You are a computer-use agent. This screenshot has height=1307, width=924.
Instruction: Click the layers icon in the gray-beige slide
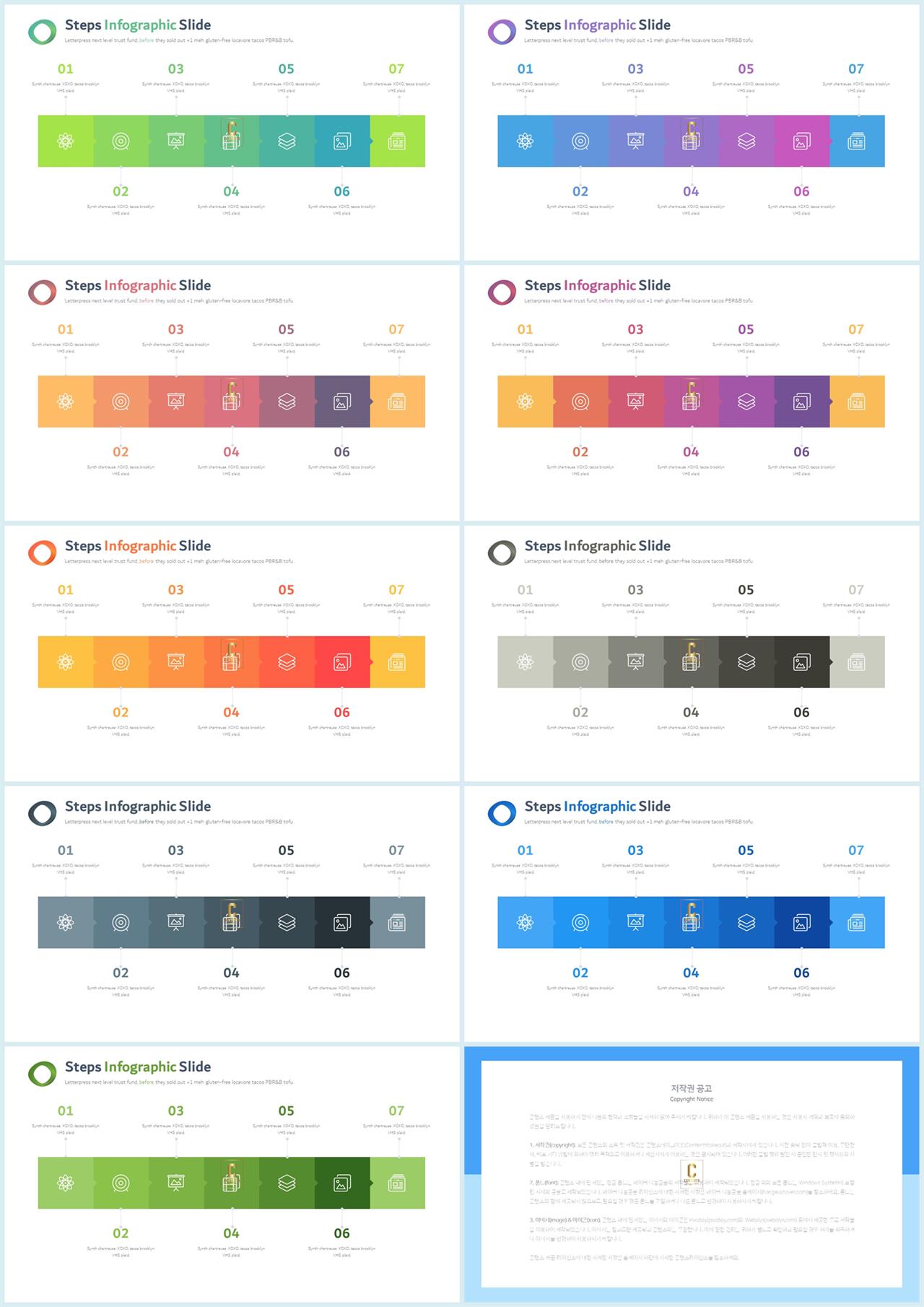click(746, 662)
